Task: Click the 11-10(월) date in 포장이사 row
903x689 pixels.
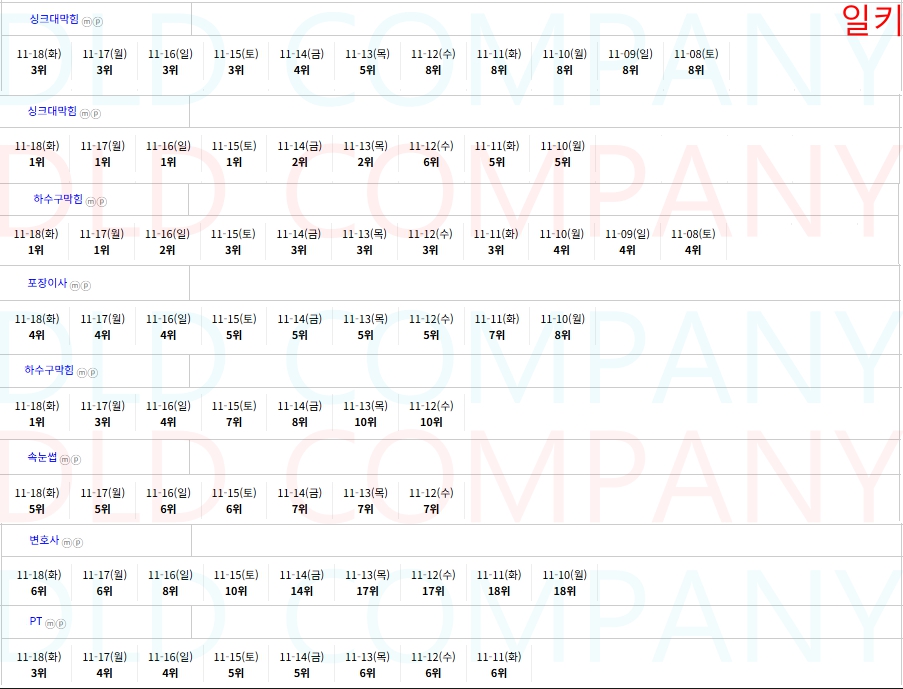Action: coord(563,319)
